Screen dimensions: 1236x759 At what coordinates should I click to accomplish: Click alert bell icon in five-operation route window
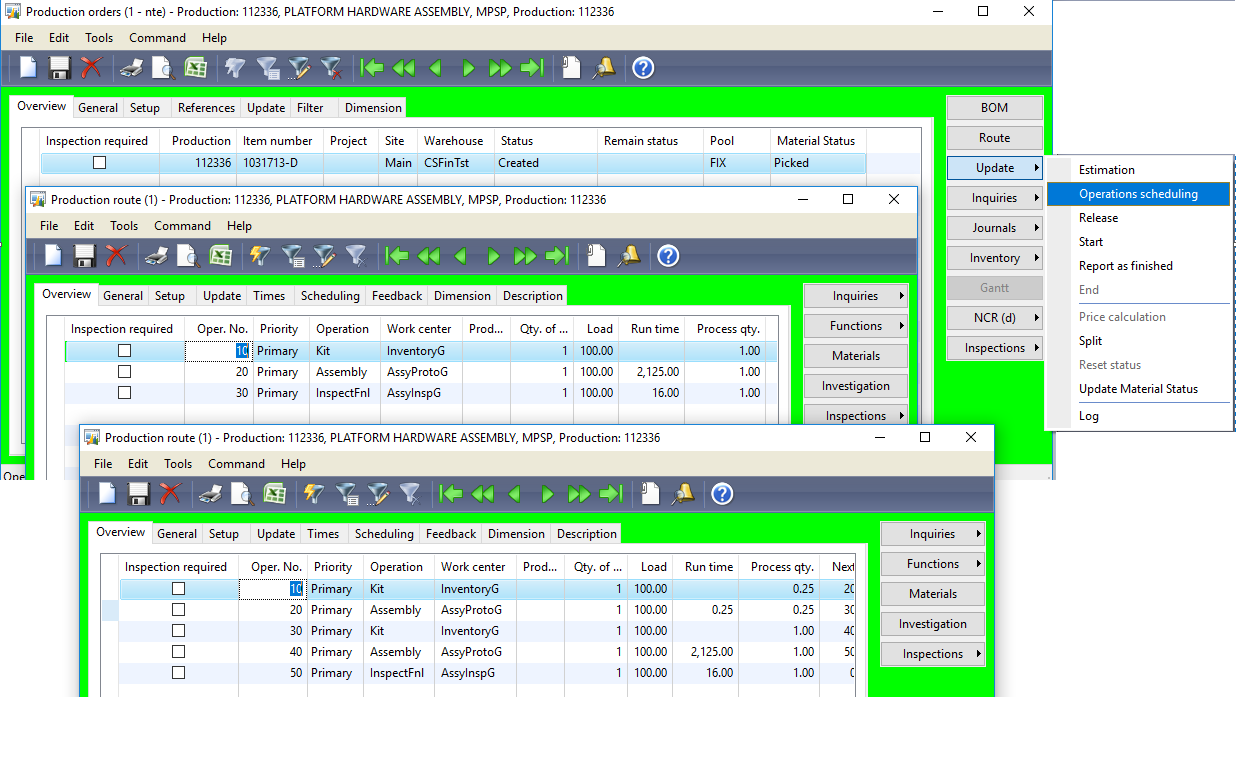tap(683, 494)
